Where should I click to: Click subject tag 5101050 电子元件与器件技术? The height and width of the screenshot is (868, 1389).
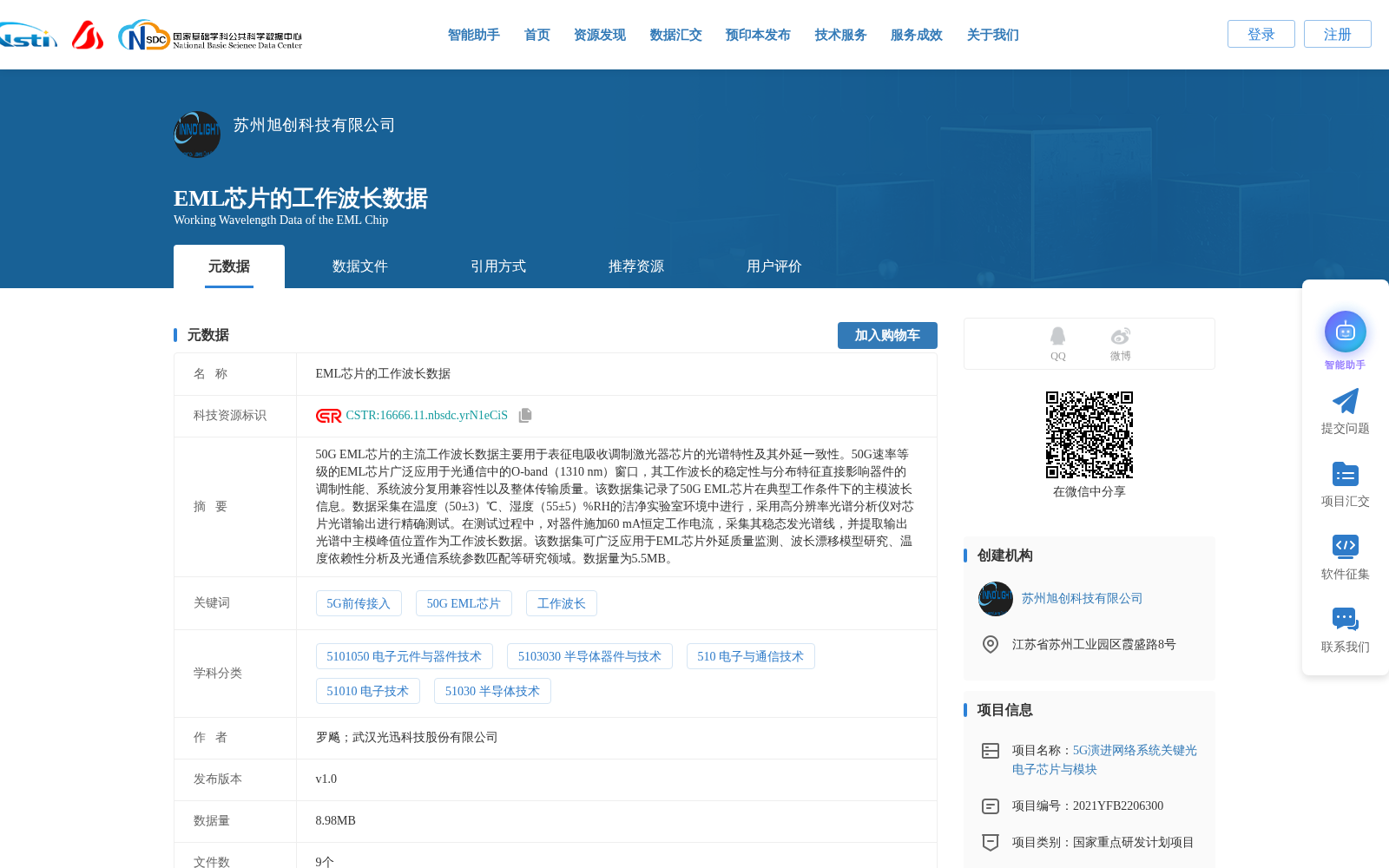point(405,656)
